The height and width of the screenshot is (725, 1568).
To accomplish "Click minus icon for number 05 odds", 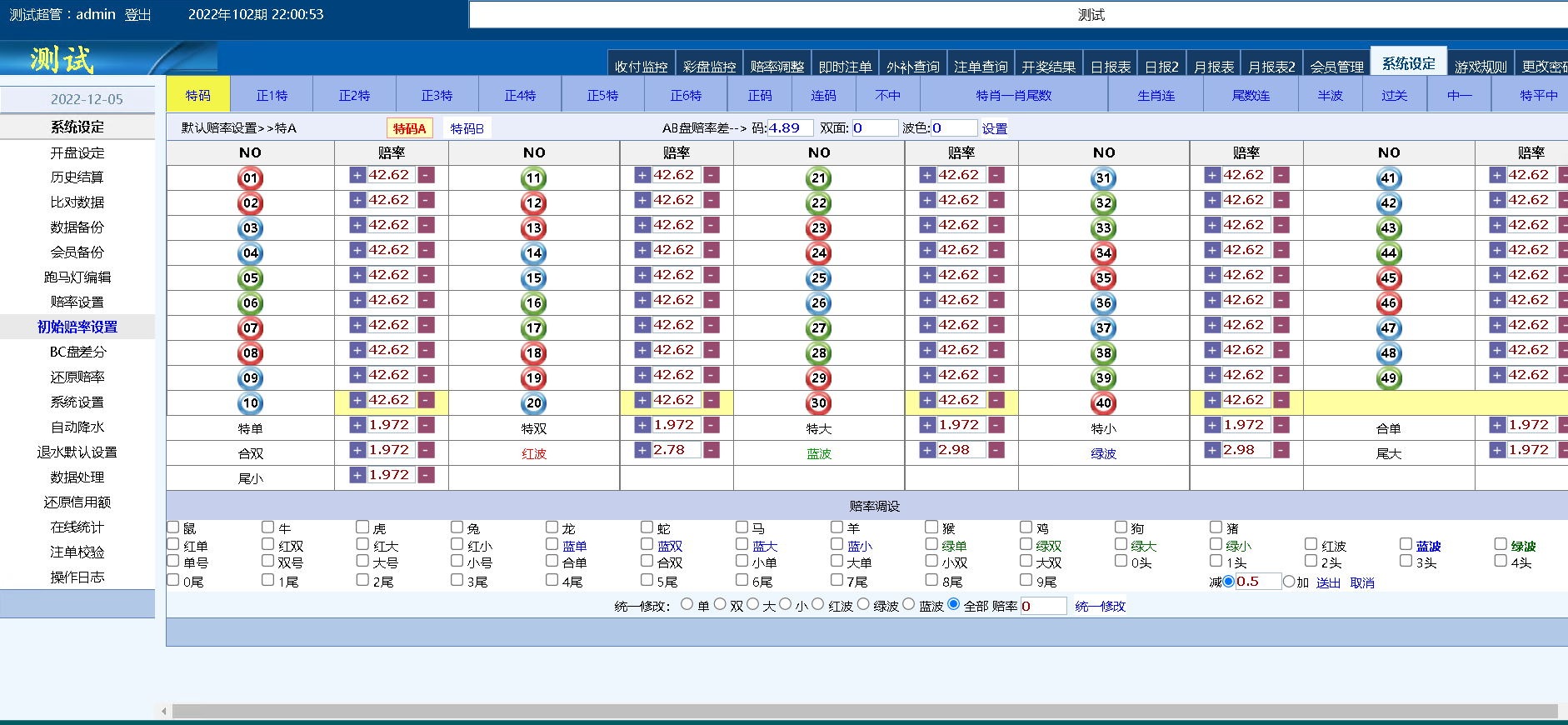I will 426,275.
